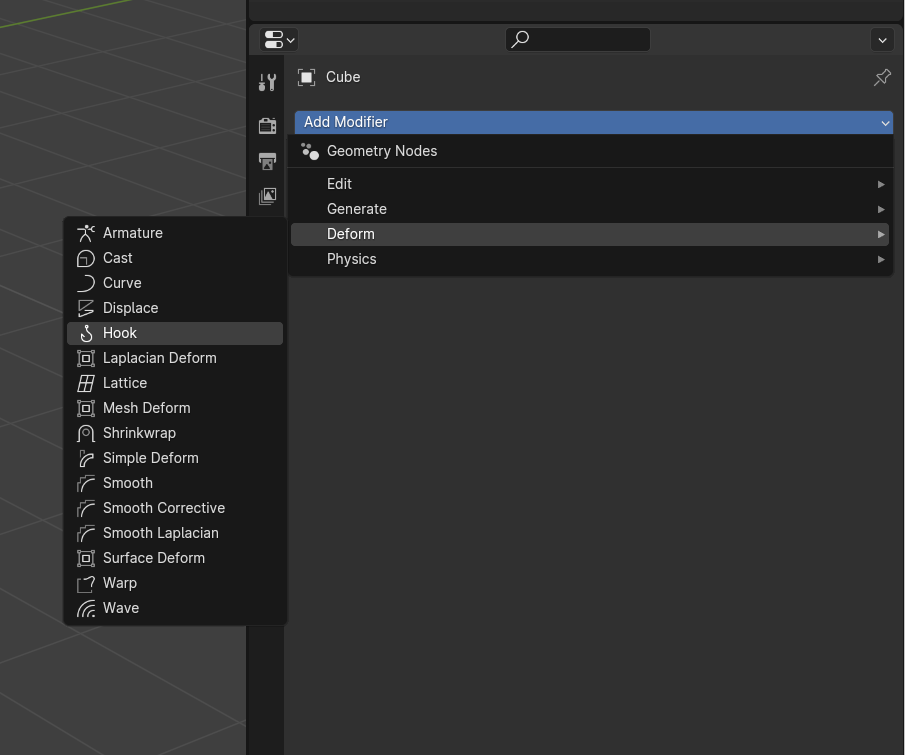
Task: Open the Render properties tab
Action: (x=267, y=125)
